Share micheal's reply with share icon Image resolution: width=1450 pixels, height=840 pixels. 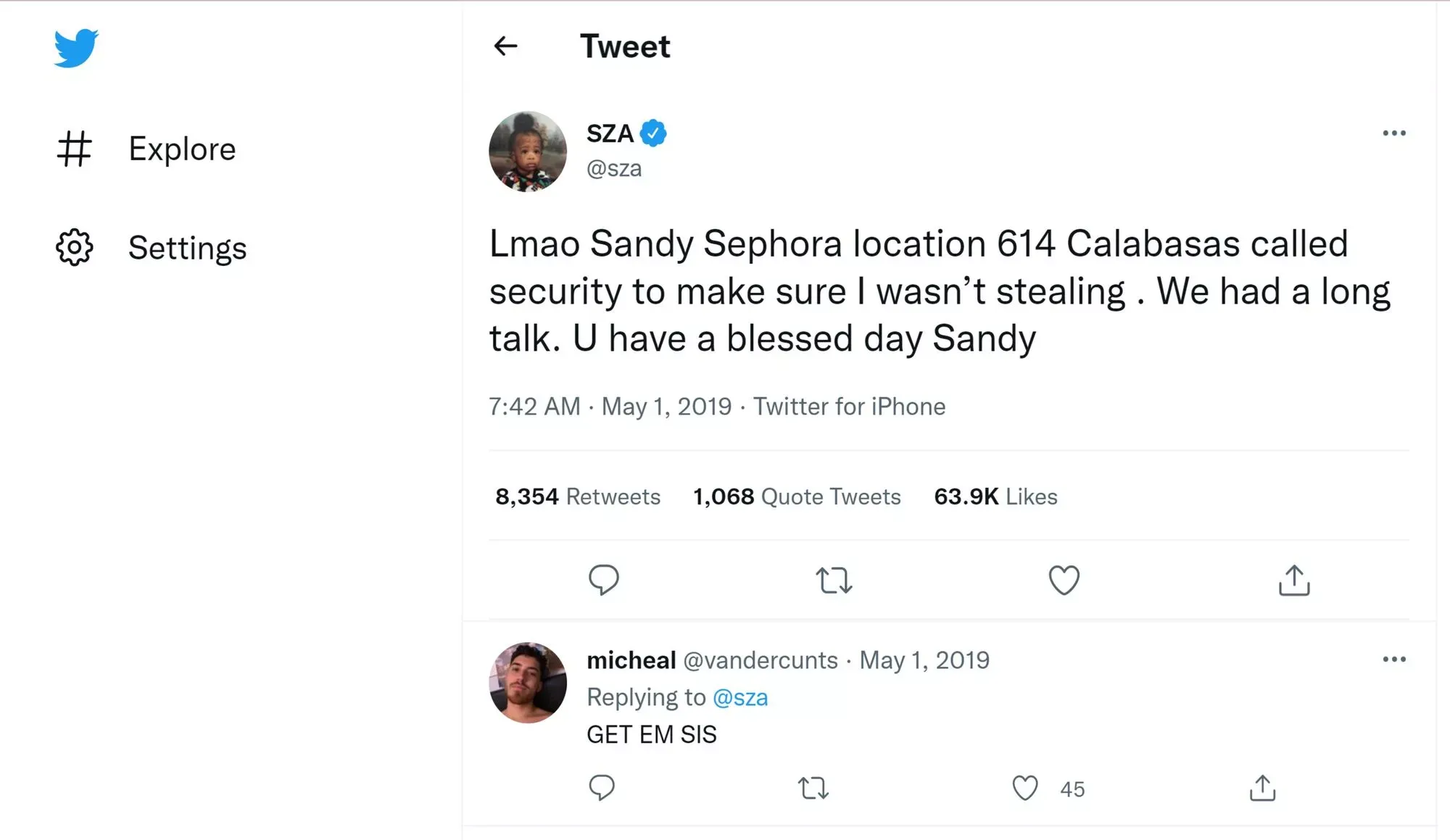(x=1262, y=788)
